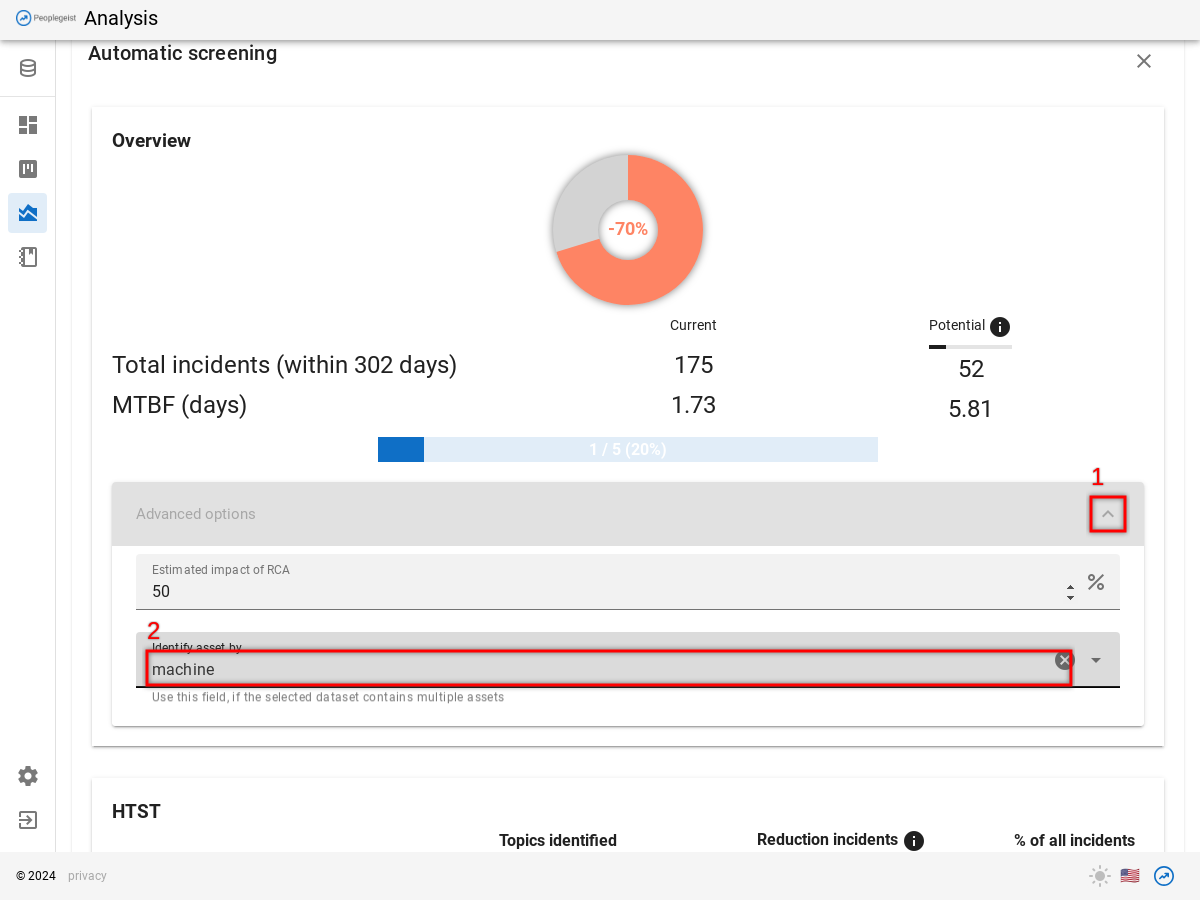This screenshot has width=1200, height=900.
Task: Click the stepper arrows on RCA impact
Action: tap(1070, 592)
